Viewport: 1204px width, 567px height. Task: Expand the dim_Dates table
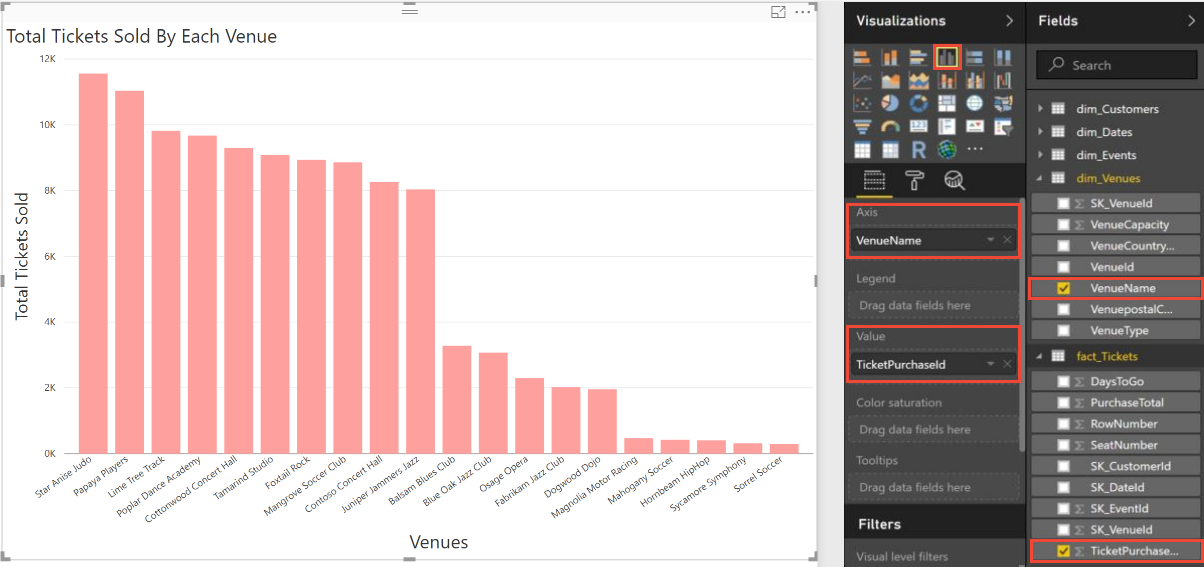1041,132
